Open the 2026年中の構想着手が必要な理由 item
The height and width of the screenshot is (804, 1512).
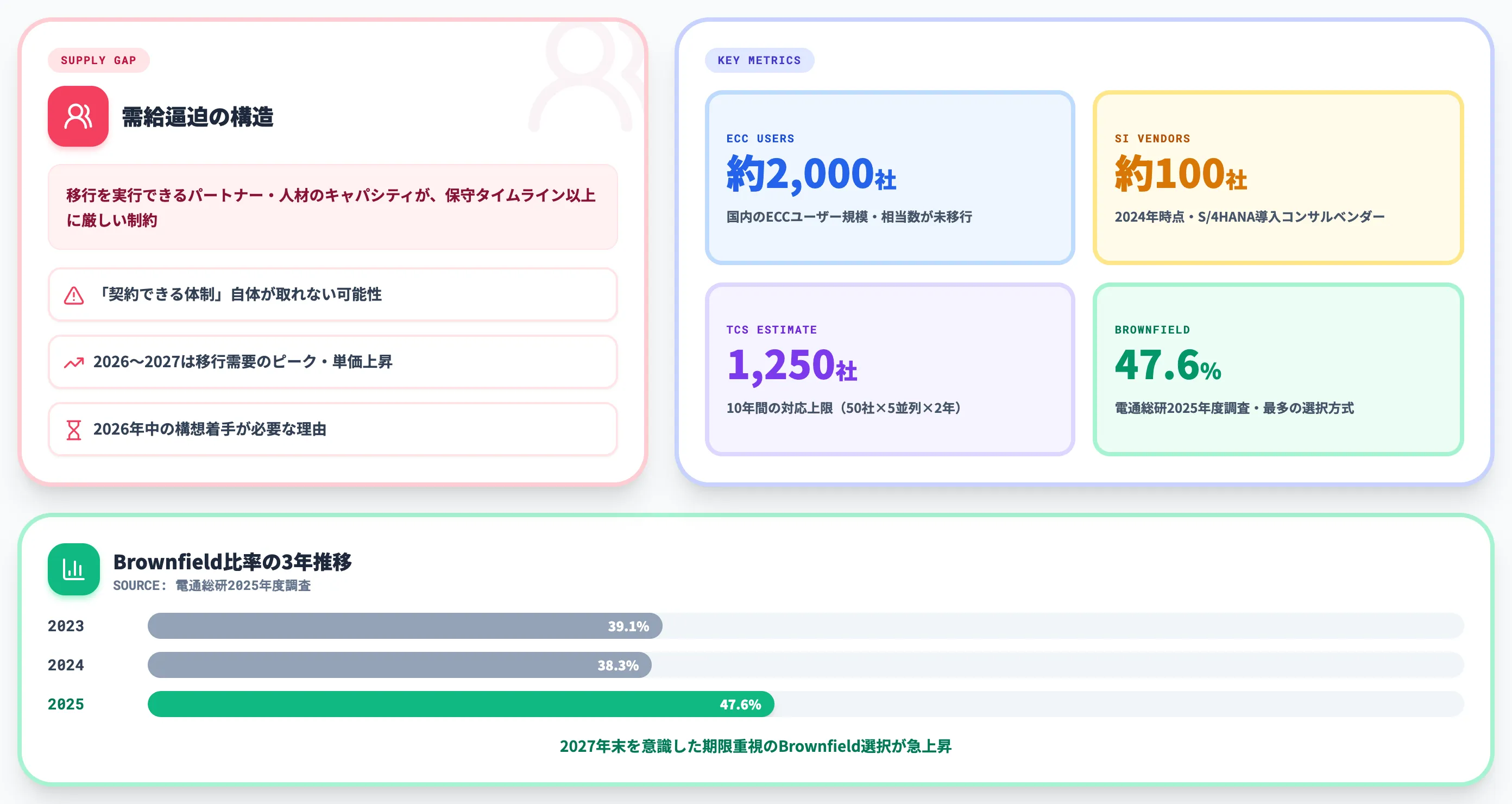pyautogui.click(x=333, y=429)
